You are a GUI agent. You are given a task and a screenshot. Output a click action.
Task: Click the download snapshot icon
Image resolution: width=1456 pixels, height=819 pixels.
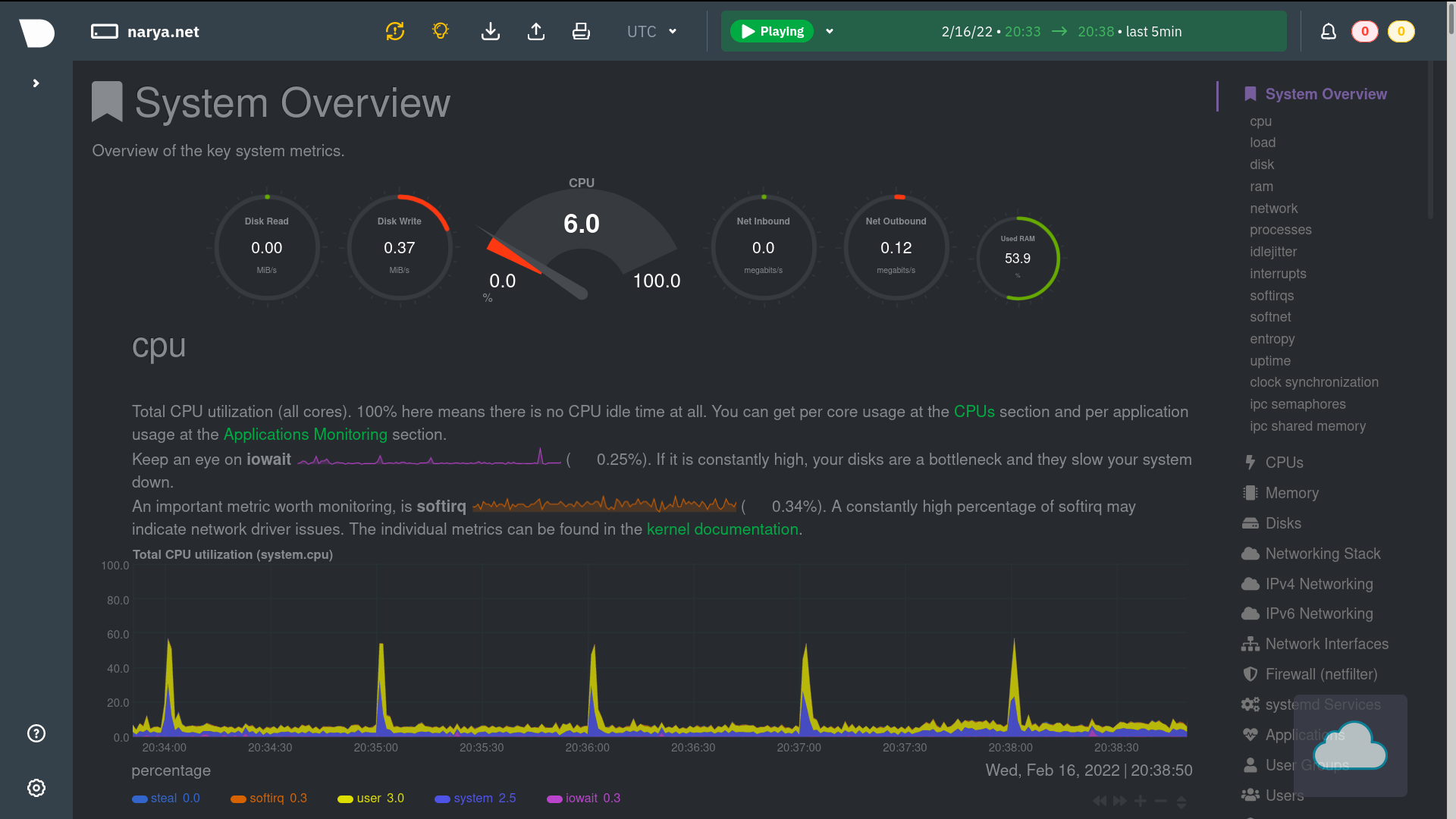(491, 31)
